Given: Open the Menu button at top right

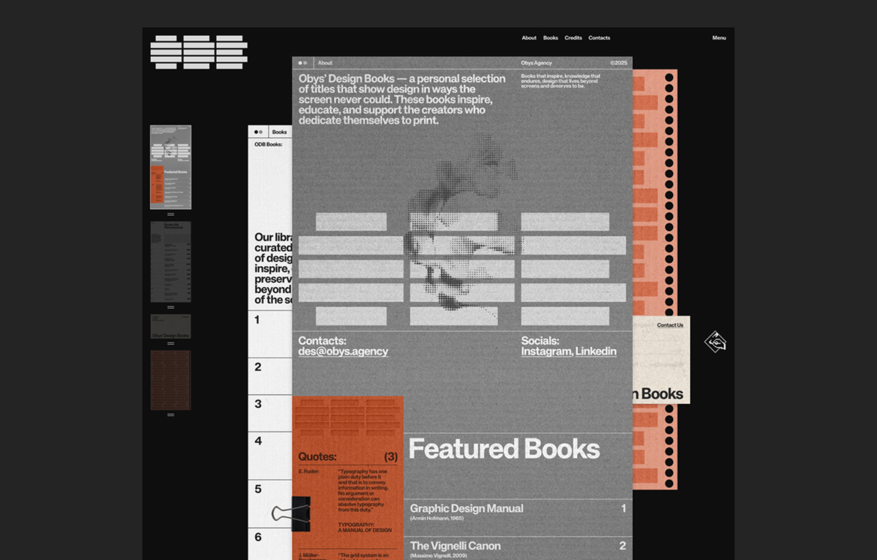Looking at the screenshot, I should [x=719, y=38].
